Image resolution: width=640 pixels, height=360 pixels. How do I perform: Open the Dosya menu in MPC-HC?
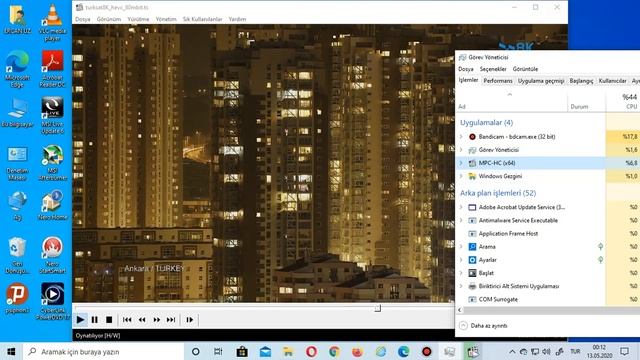82,19
